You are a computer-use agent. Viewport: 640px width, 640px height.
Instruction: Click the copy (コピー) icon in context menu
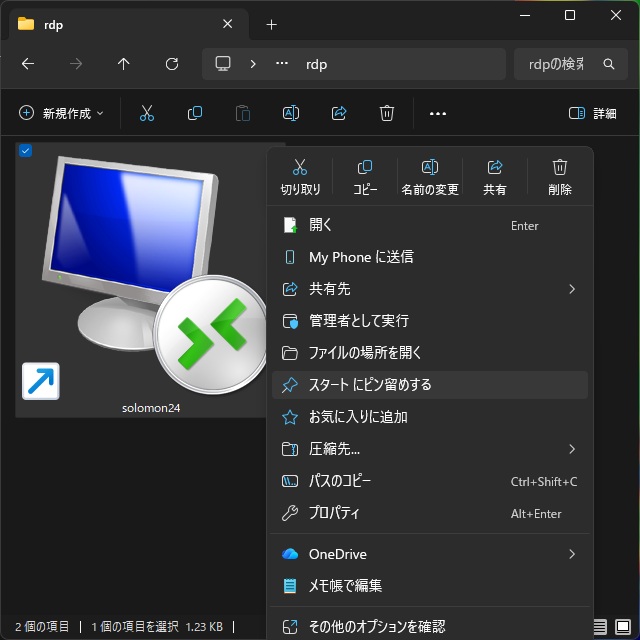[x=365, y=168]
